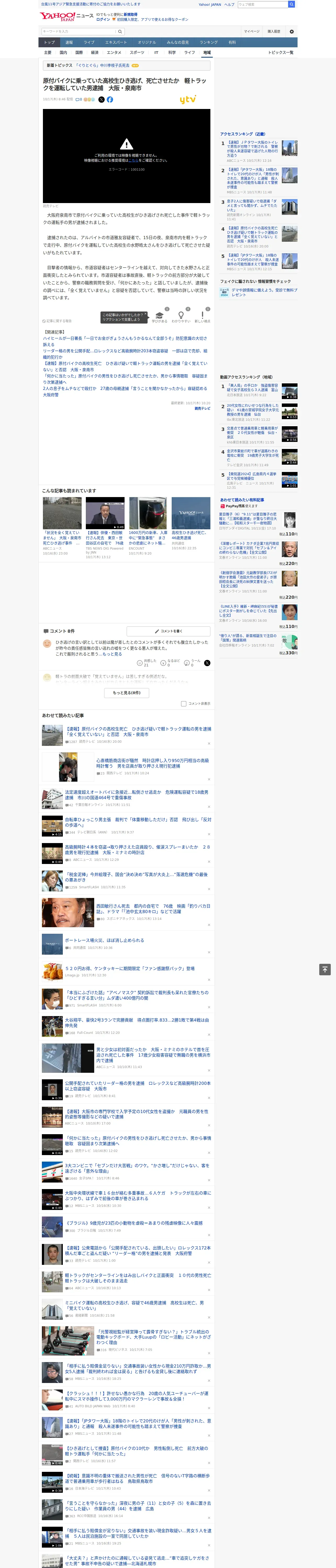Open the 速報 navigation tab
Screen dimensions: 336x1568
point(69,43)
